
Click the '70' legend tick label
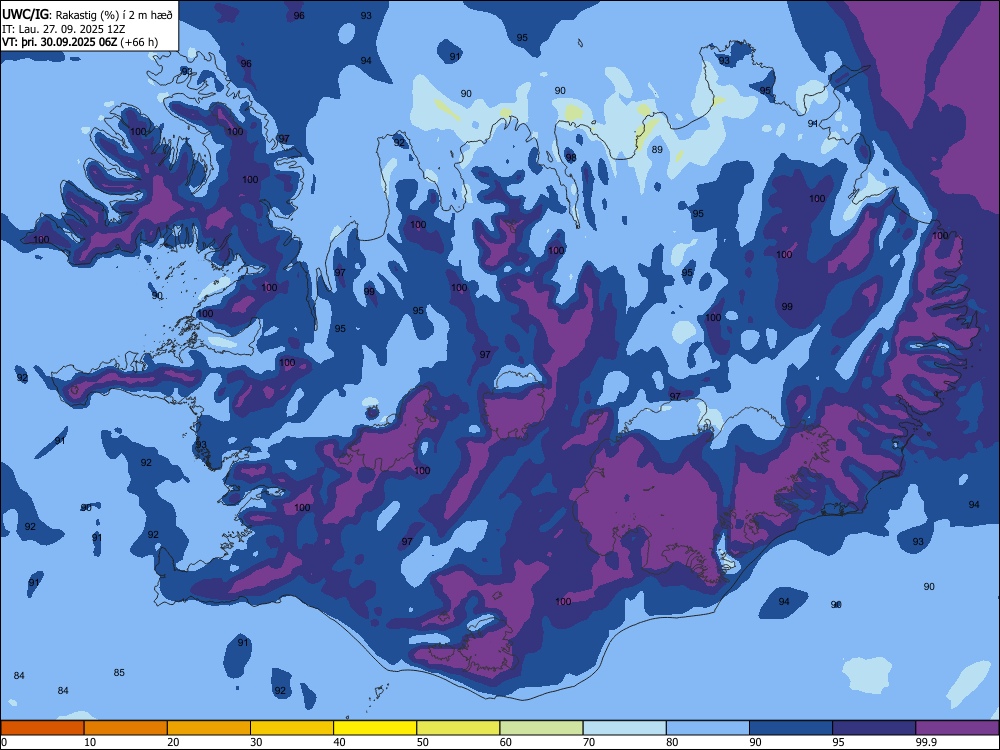(x=589, y=742)
